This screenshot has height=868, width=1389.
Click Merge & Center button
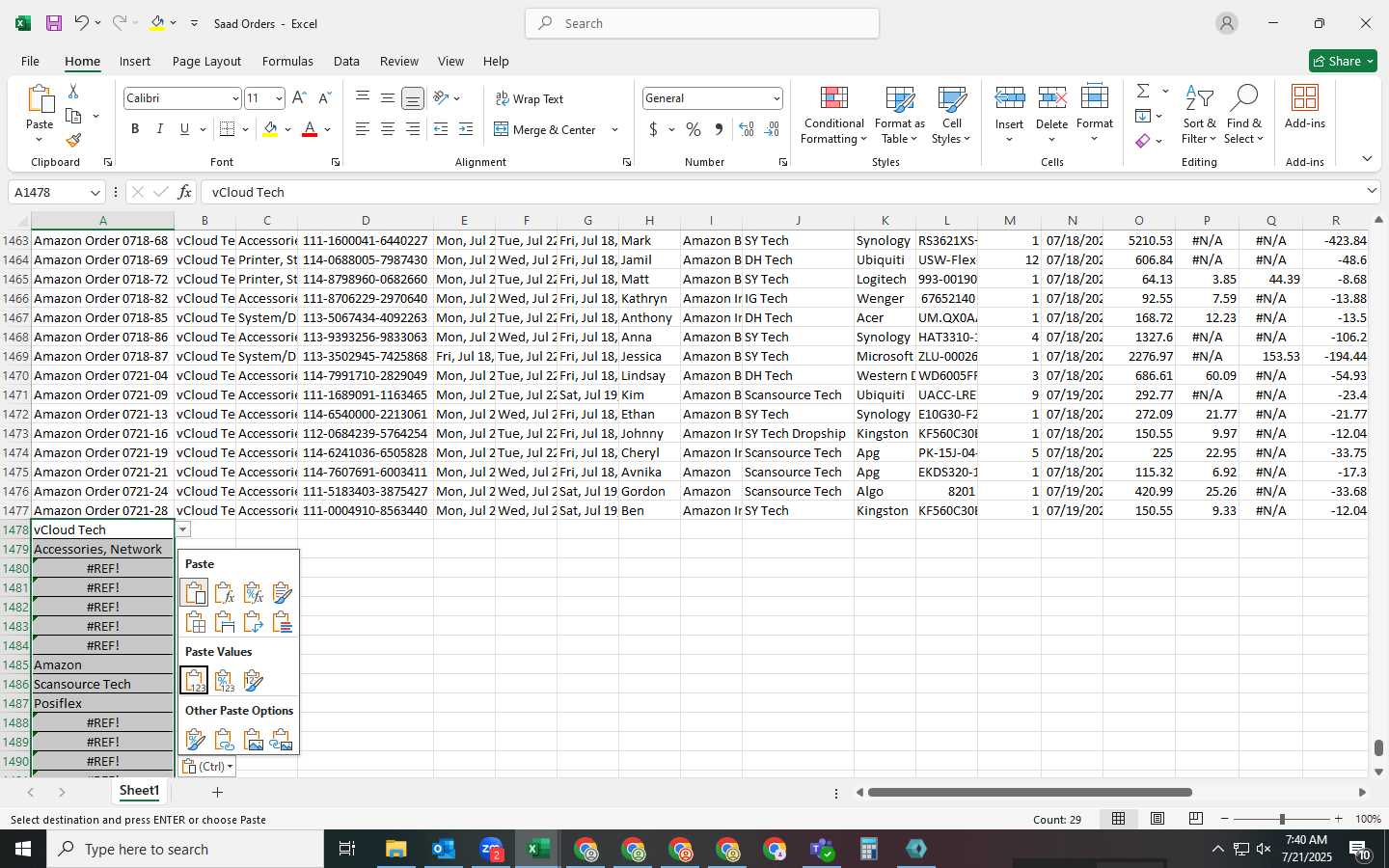tap(545, 129)
